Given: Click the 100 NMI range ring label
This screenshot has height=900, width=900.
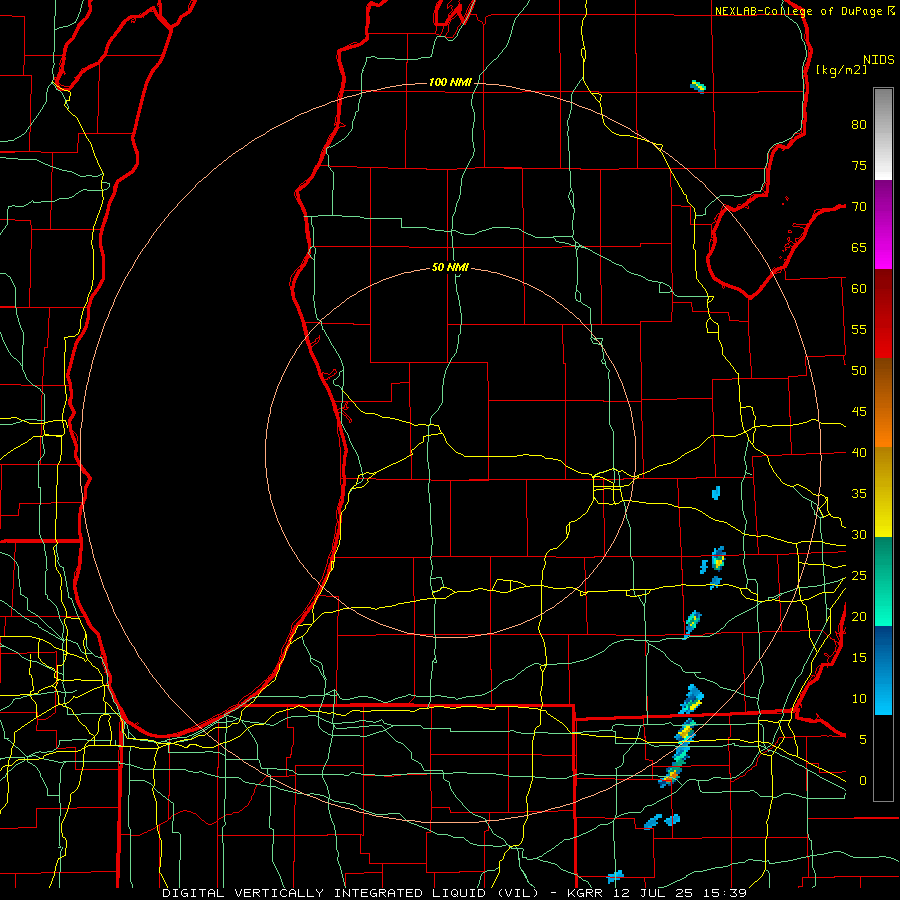Looking at the screenshot, I should point(450,82).
